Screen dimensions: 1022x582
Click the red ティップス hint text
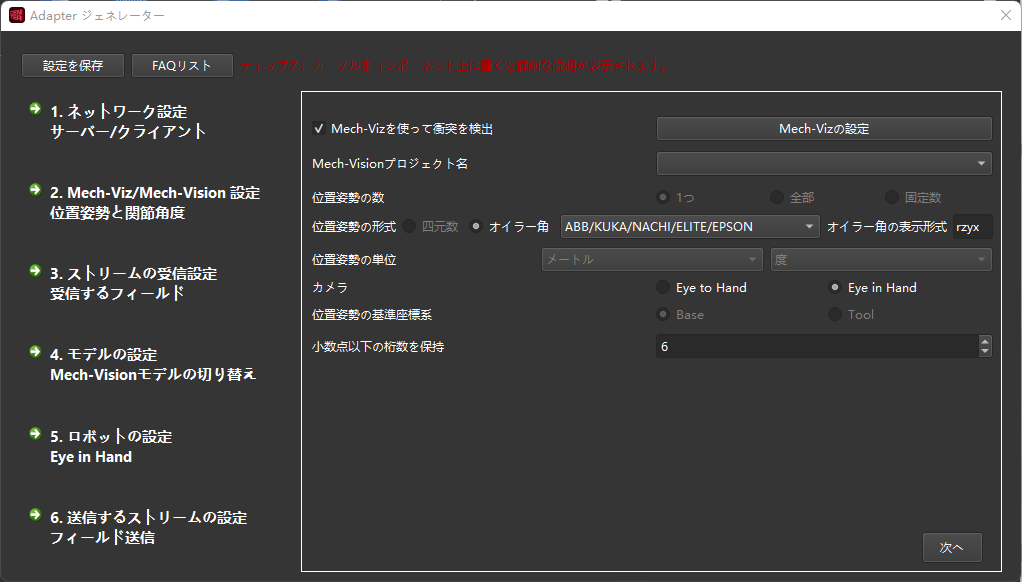pyautogui.click(x=454, y=65)
